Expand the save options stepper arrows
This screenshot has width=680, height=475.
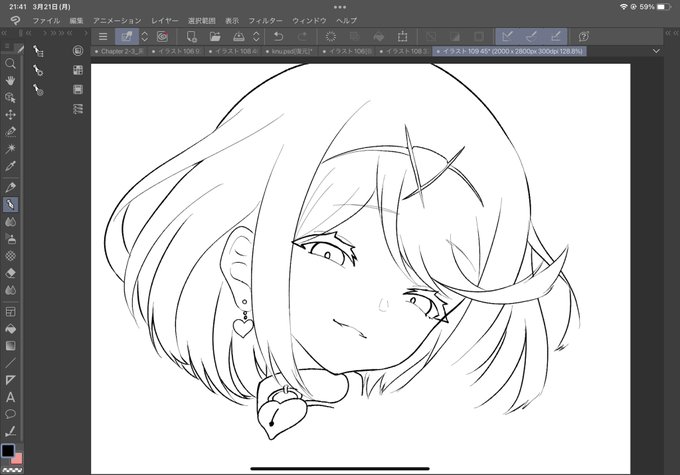tap(256, 36)
